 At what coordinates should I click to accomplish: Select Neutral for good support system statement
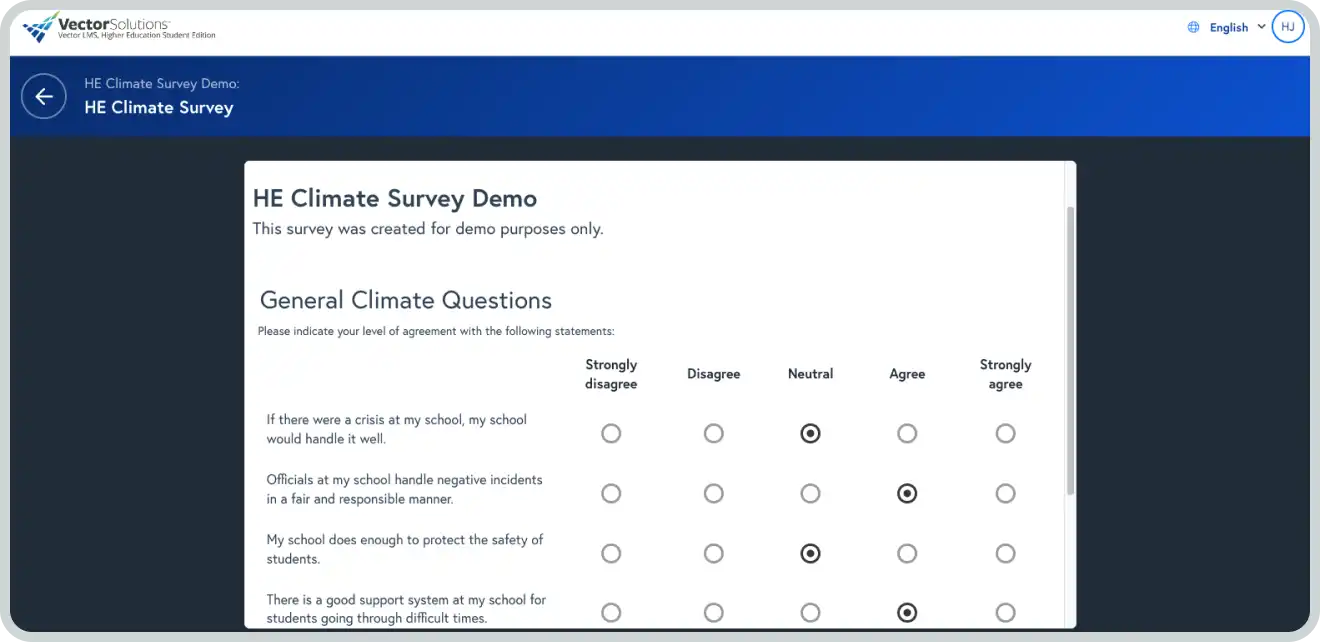click(x=810, y=612)
